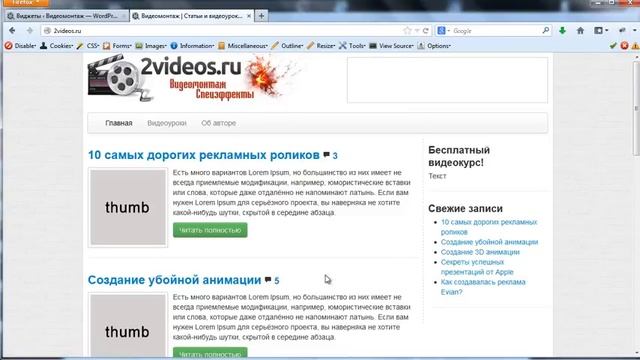Open sidebar link Секреты успешных презентаций от Apple

point(477,267)
